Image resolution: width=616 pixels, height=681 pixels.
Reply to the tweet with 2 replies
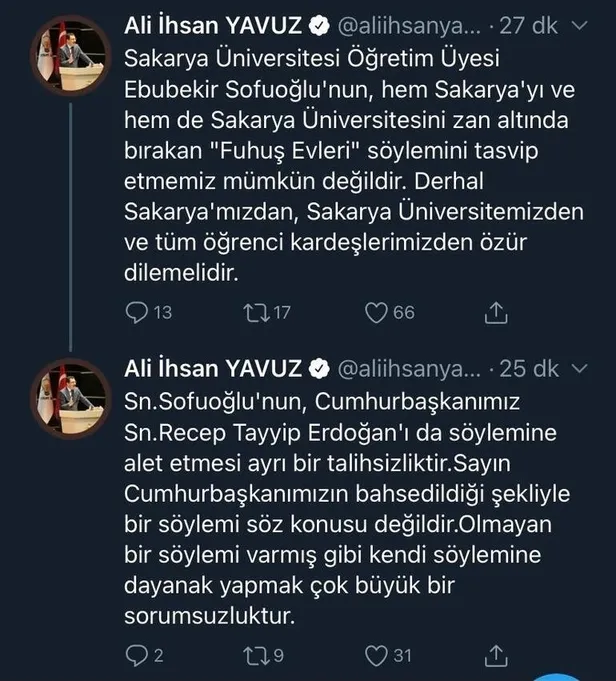tap(137, 656)
